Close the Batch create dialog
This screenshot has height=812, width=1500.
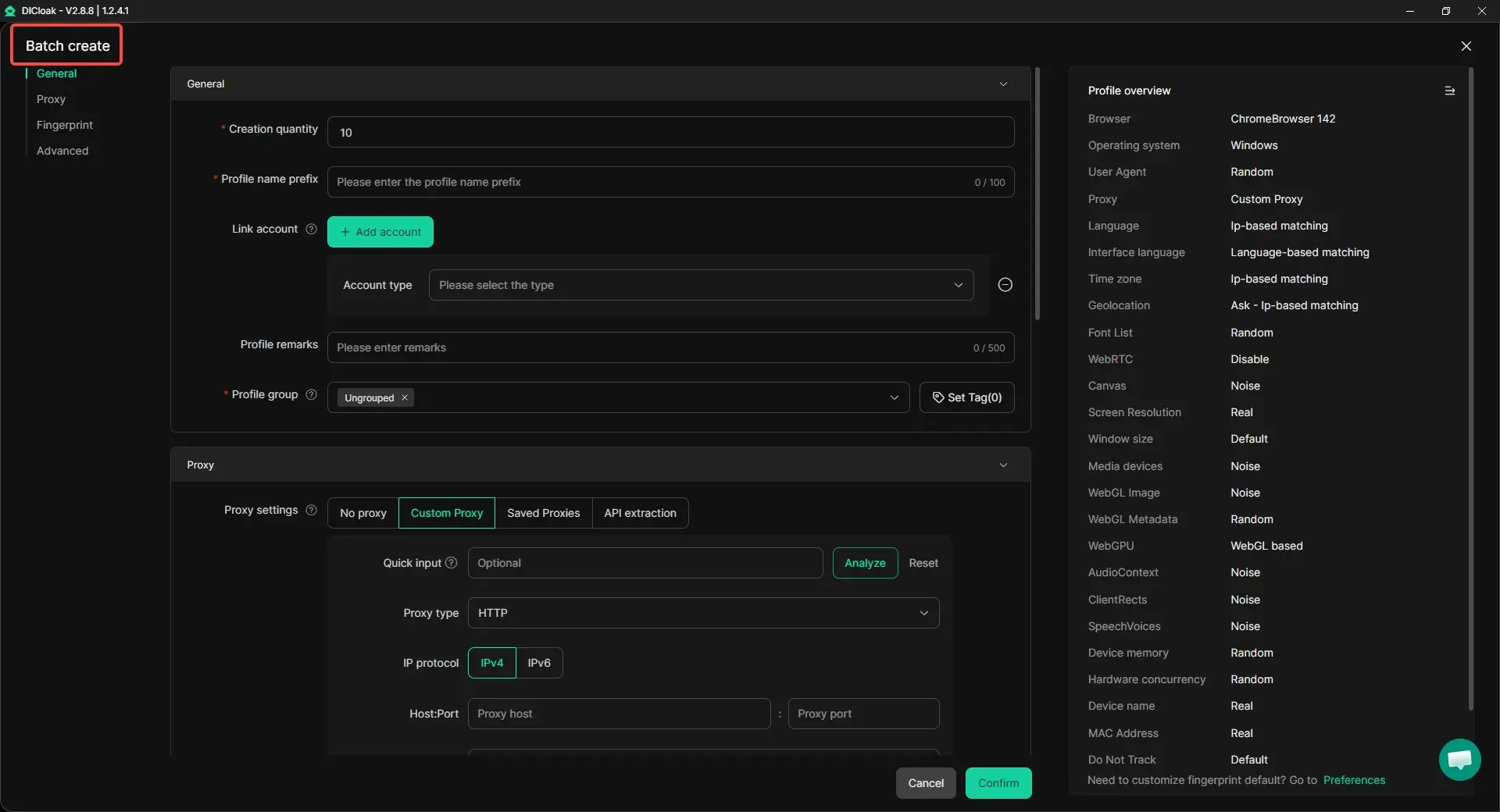(1466, 46)
